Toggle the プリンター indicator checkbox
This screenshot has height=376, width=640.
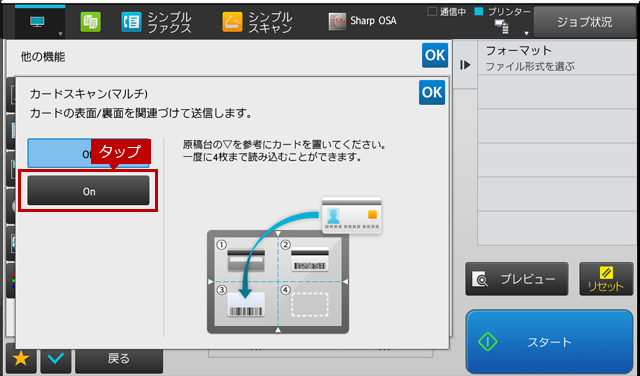point(479,12)
